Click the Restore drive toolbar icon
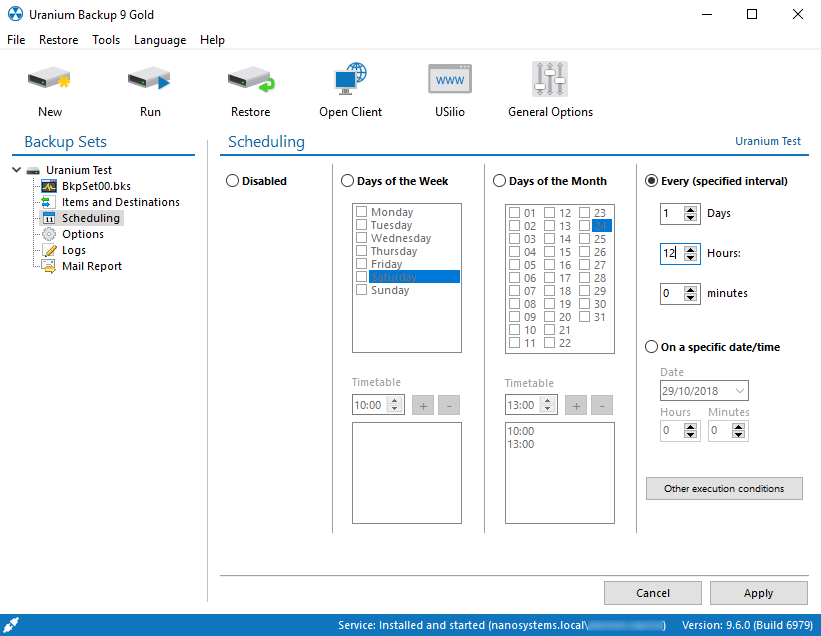The image size is (821, 636). tap(250, 80)
